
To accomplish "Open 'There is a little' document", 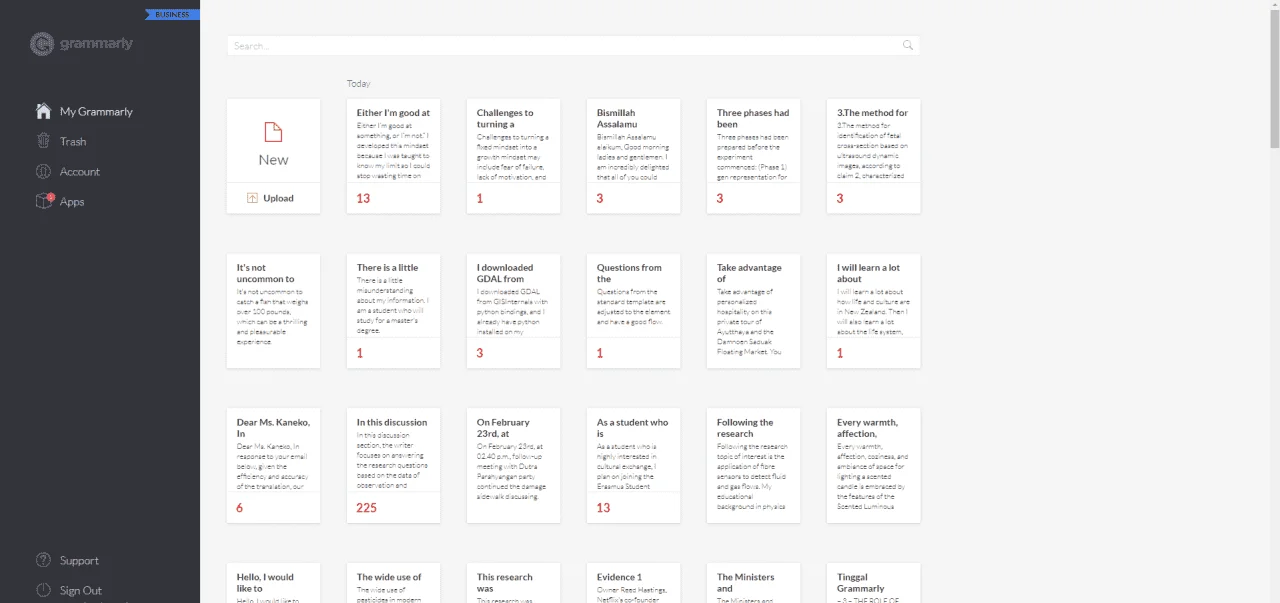I will pyautogui.click(x=393, y=311).
